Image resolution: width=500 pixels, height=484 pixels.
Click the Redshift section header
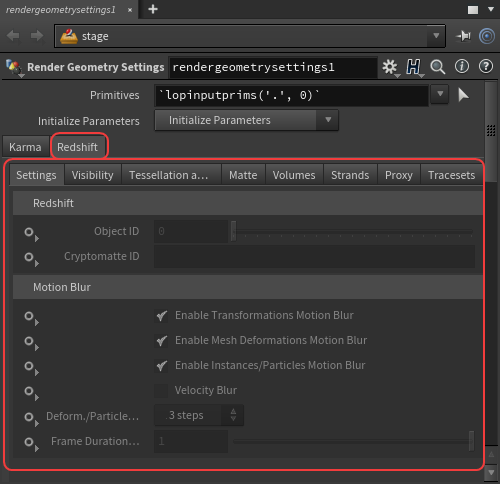(x=248, y=203)
